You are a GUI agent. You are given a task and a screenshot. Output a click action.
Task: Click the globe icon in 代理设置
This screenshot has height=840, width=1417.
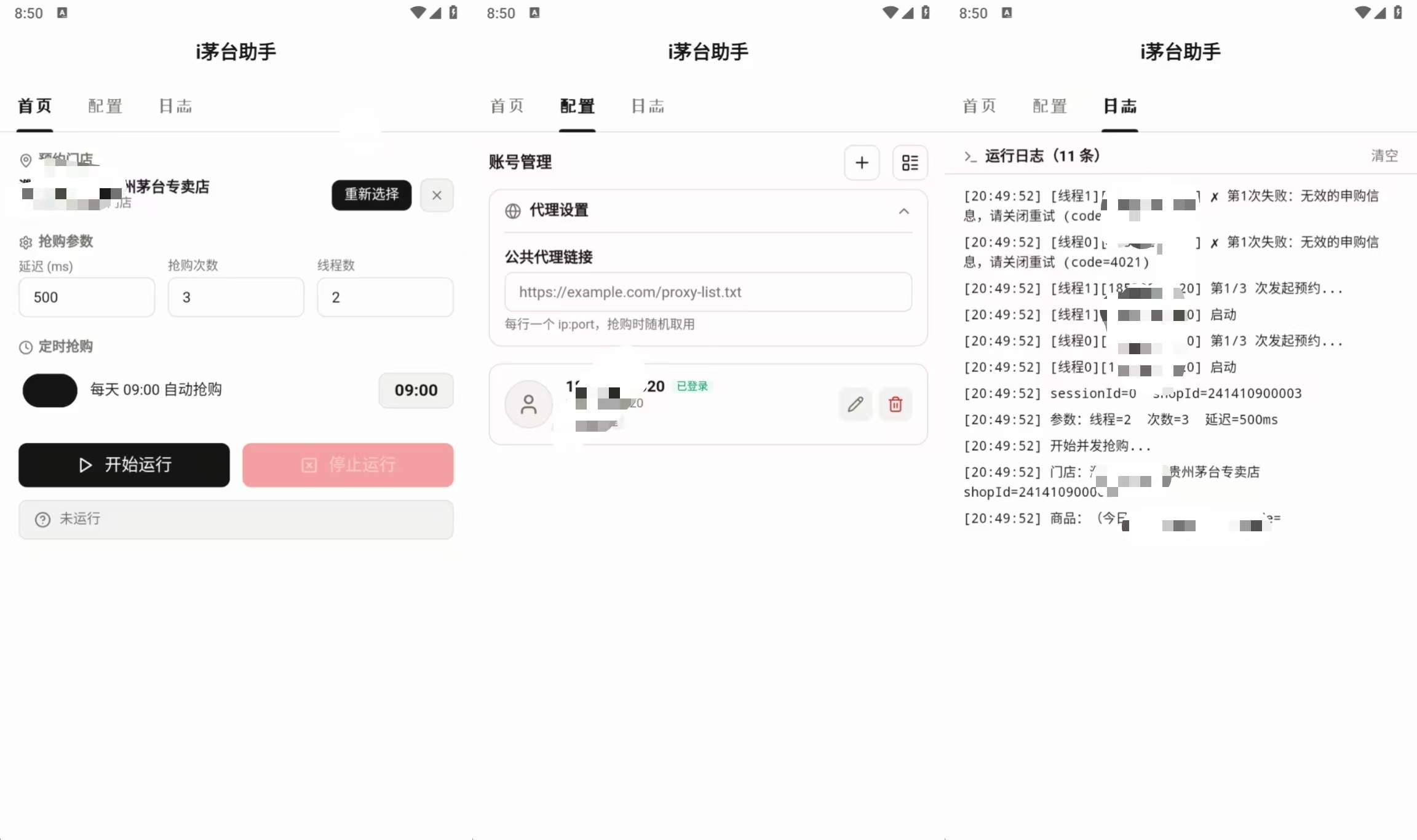(x=513, y=211)
